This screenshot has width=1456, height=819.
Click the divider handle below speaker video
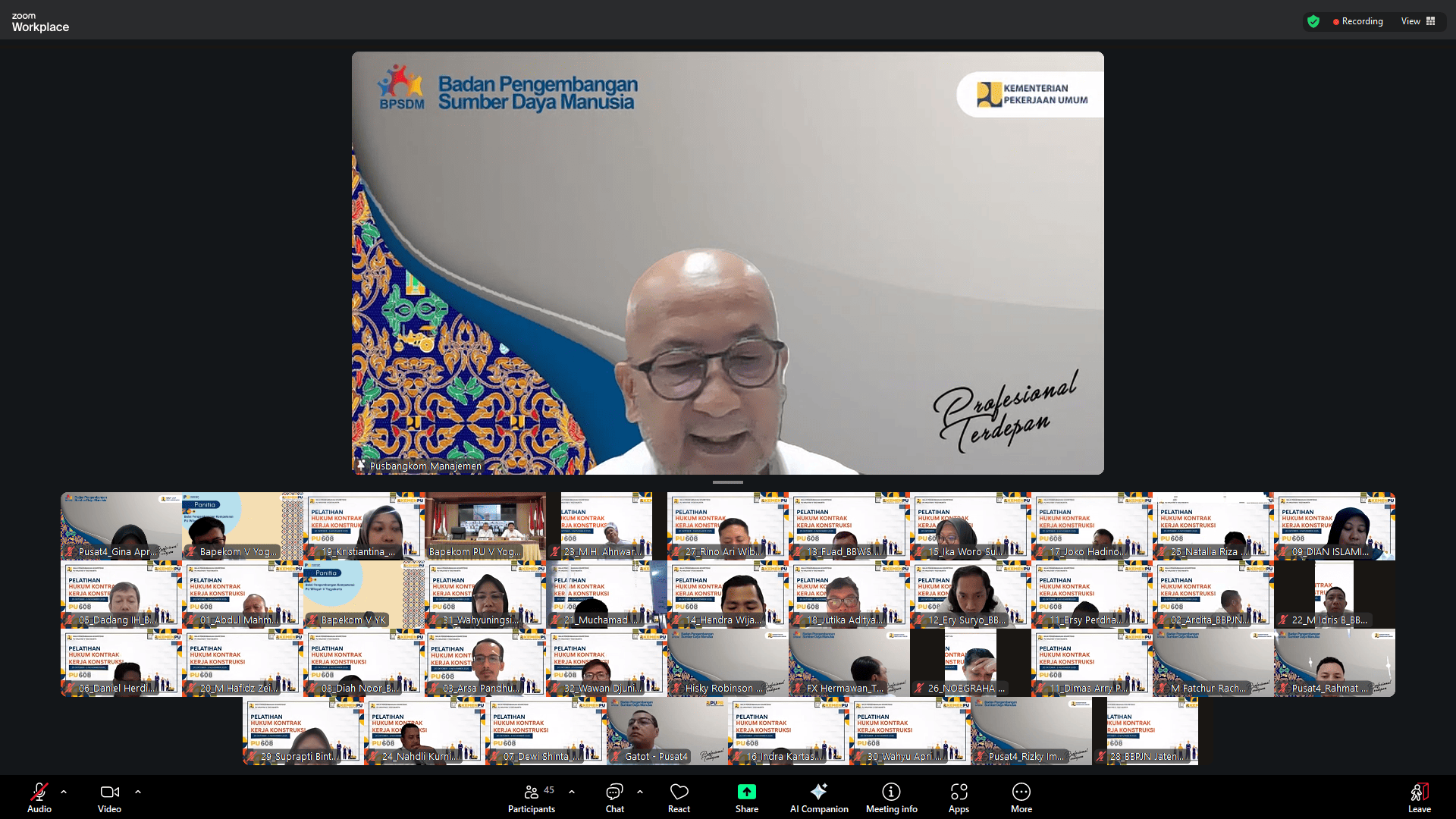tap(727, 482)
